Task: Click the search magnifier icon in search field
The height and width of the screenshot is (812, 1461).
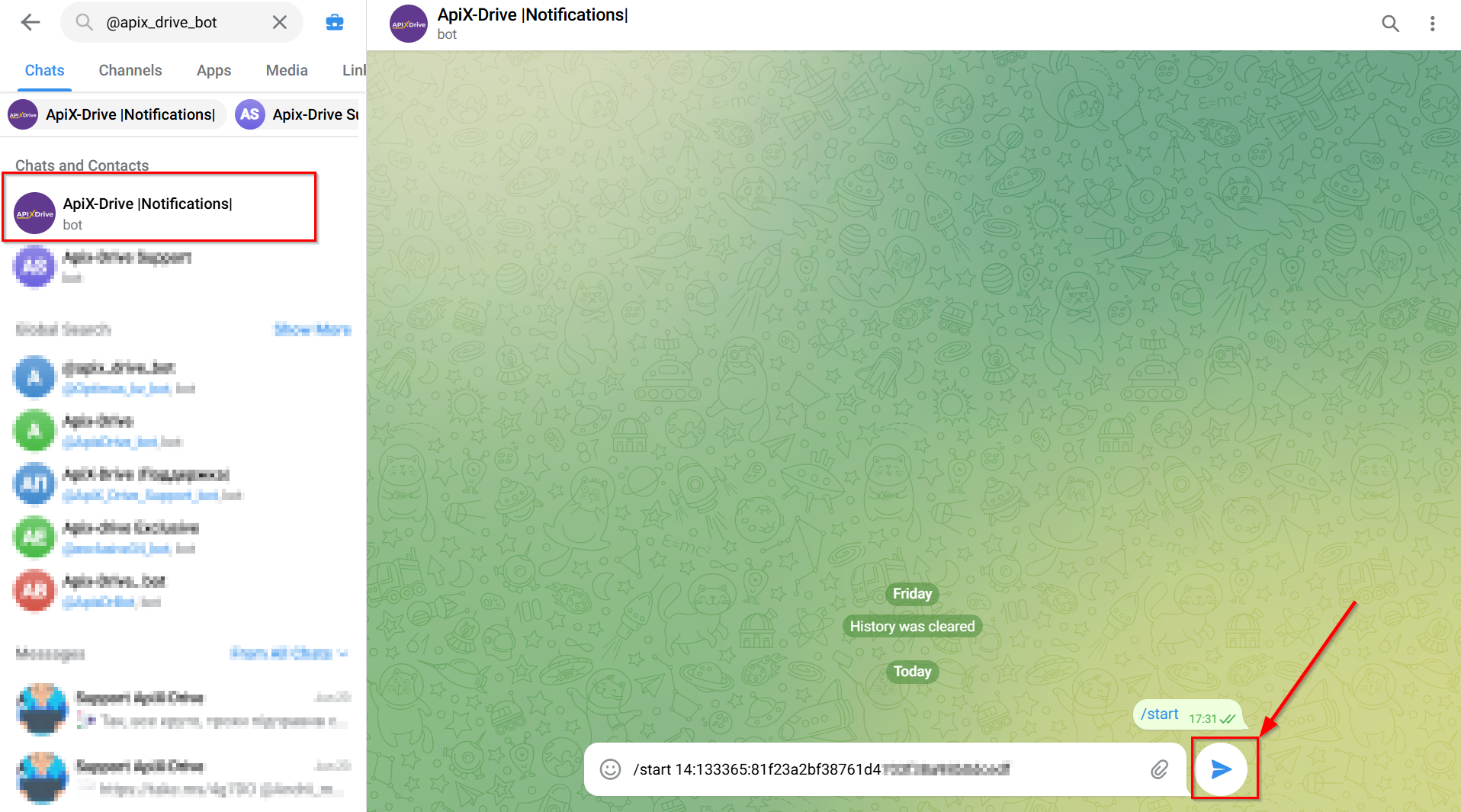Action: (x=84, y=22)
